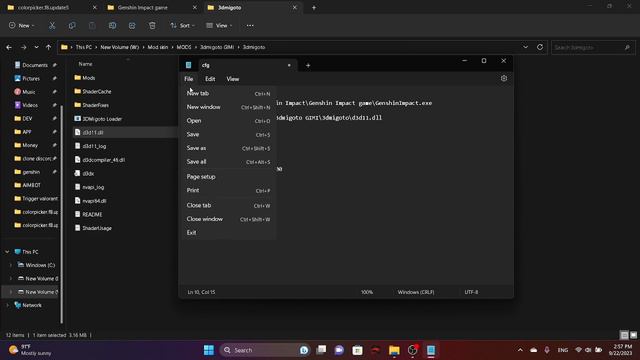Screen dimensions: 640x360
Task: Click UTF-8 encoding in Notepad status bar
Action: tap(471, 292)
